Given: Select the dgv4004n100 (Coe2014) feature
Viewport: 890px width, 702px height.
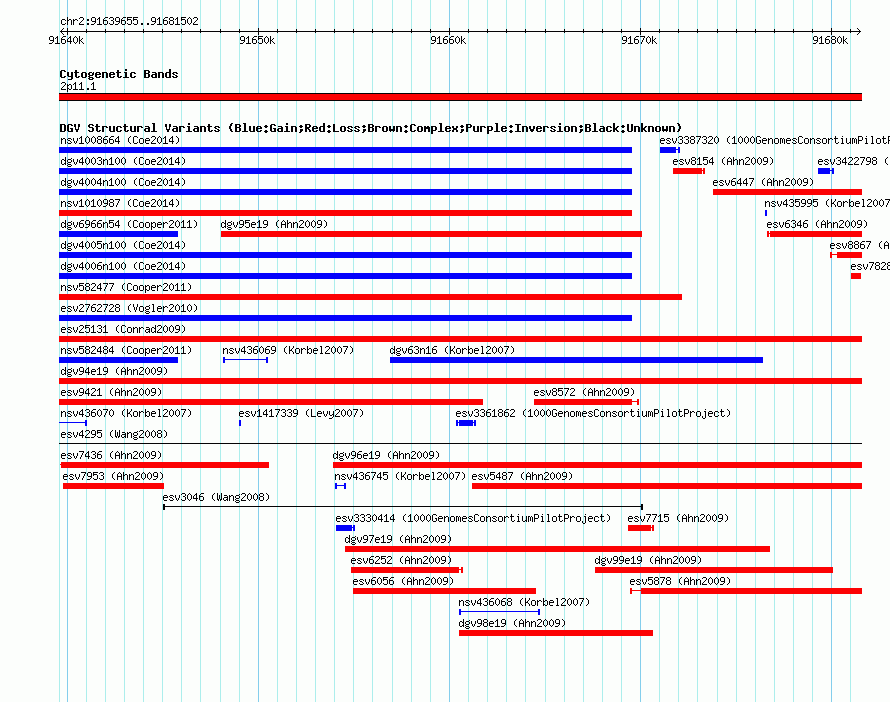Looking at the screenshot, I should coord(345,192).
